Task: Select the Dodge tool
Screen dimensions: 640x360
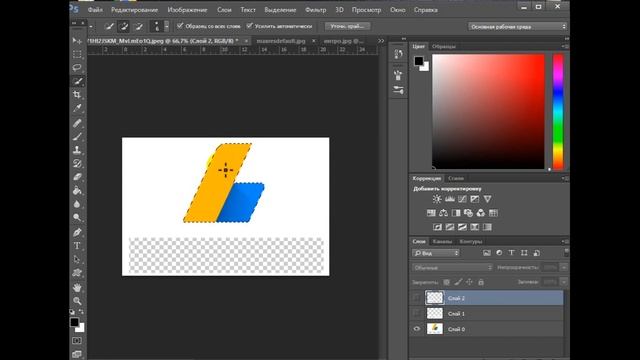Action: [77, 218]
